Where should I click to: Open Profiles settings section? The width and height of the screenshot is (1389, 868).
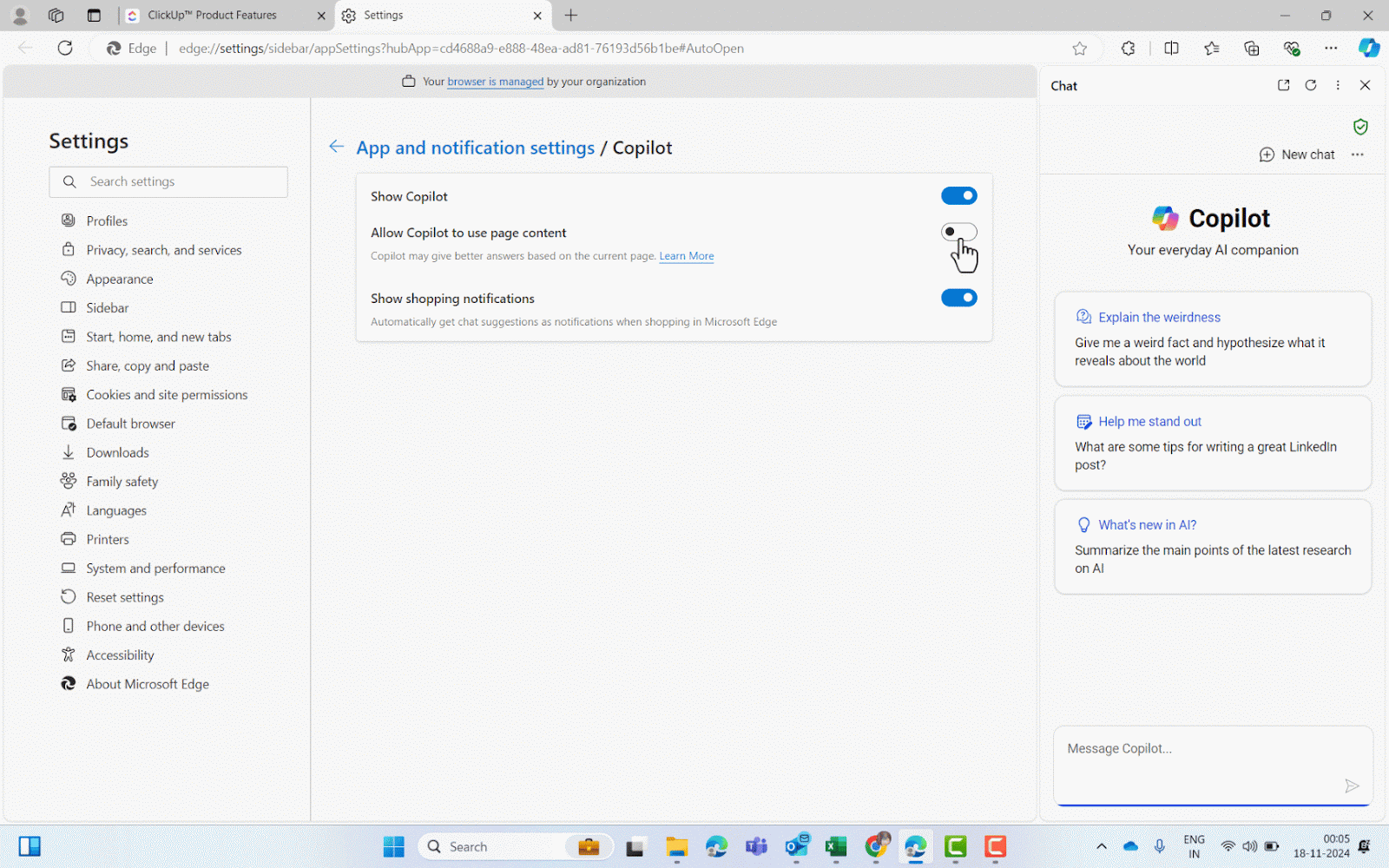pyautogui.click(x=107, y=221)
